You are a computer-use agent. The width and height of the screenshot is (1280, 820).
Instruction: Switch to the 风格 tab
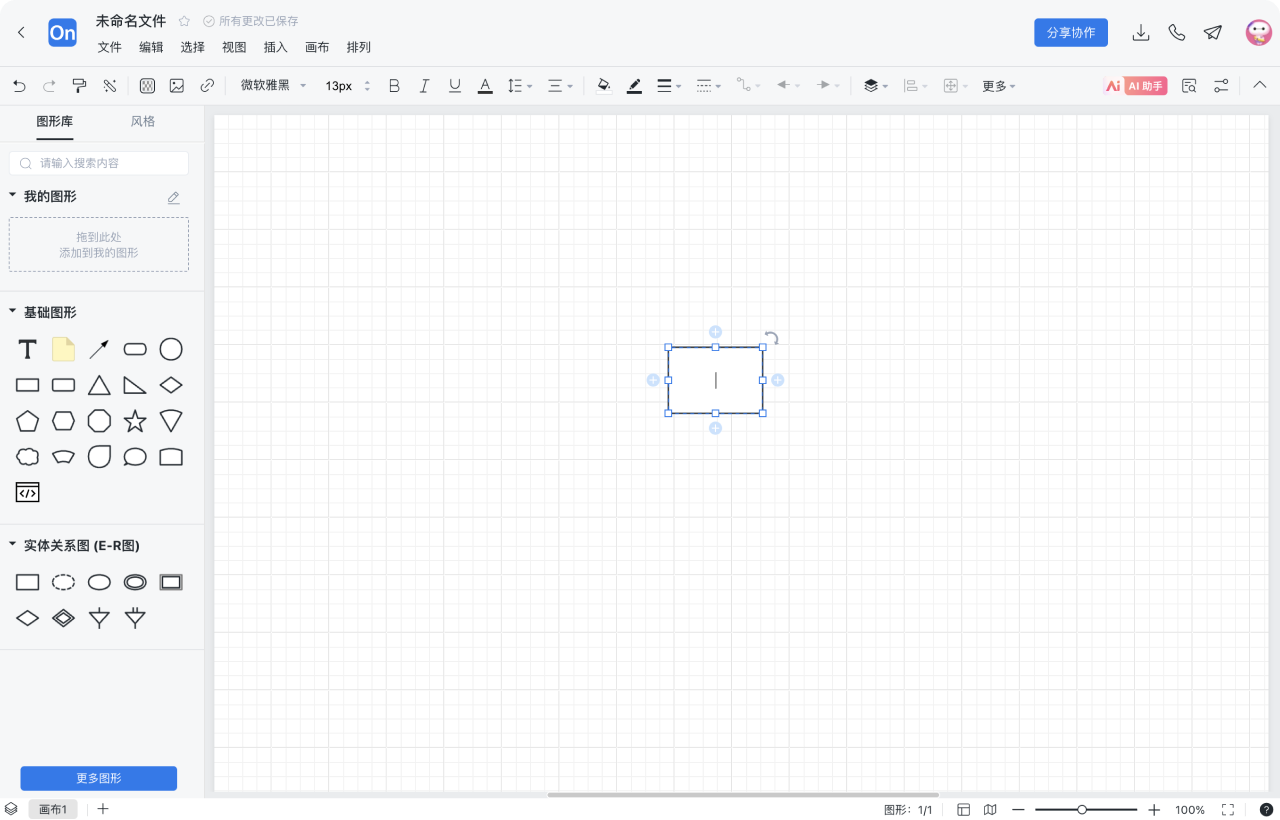click(x=143, y=121)
